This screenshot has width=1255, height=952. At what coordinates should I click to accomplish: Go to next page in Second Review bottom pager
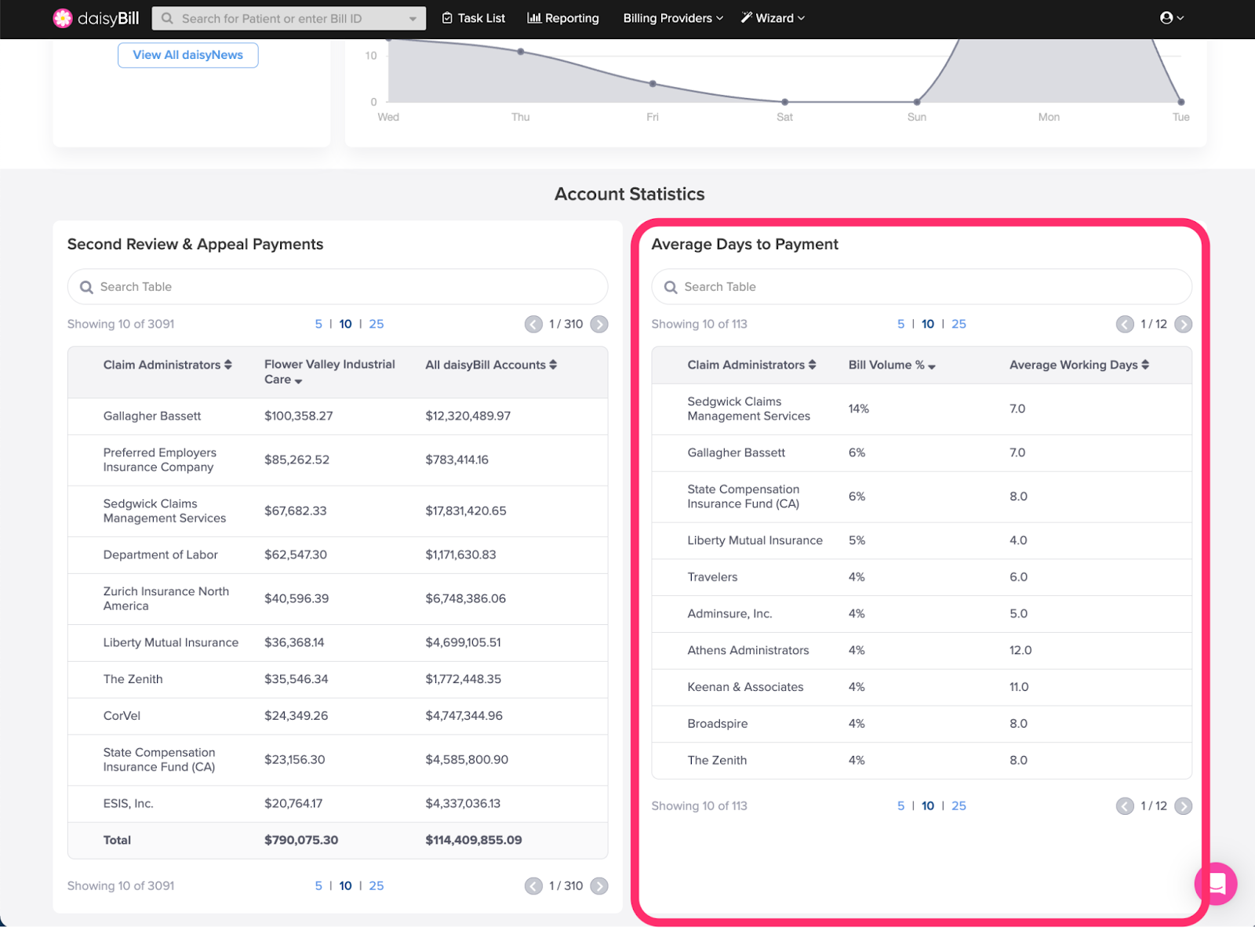[x=599, y=886]
